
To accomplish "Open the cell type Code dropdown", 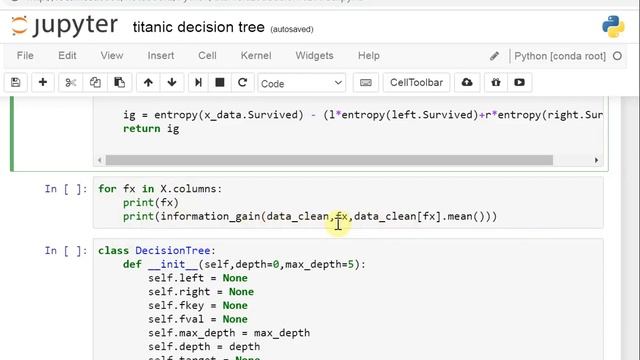I will (301, 83).
